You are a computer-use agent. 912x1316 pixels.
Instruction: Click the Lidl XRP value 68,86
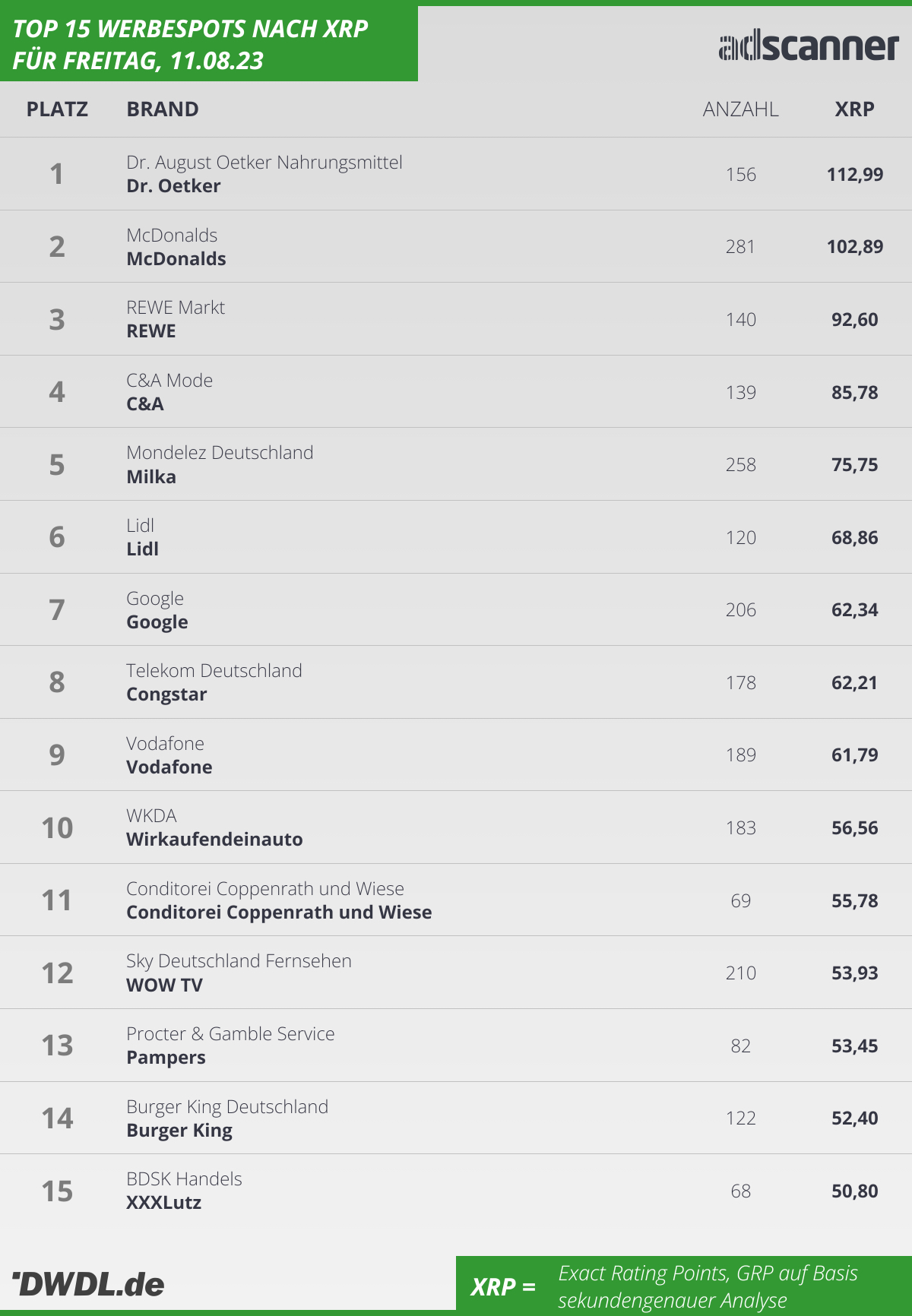point(854,538)
